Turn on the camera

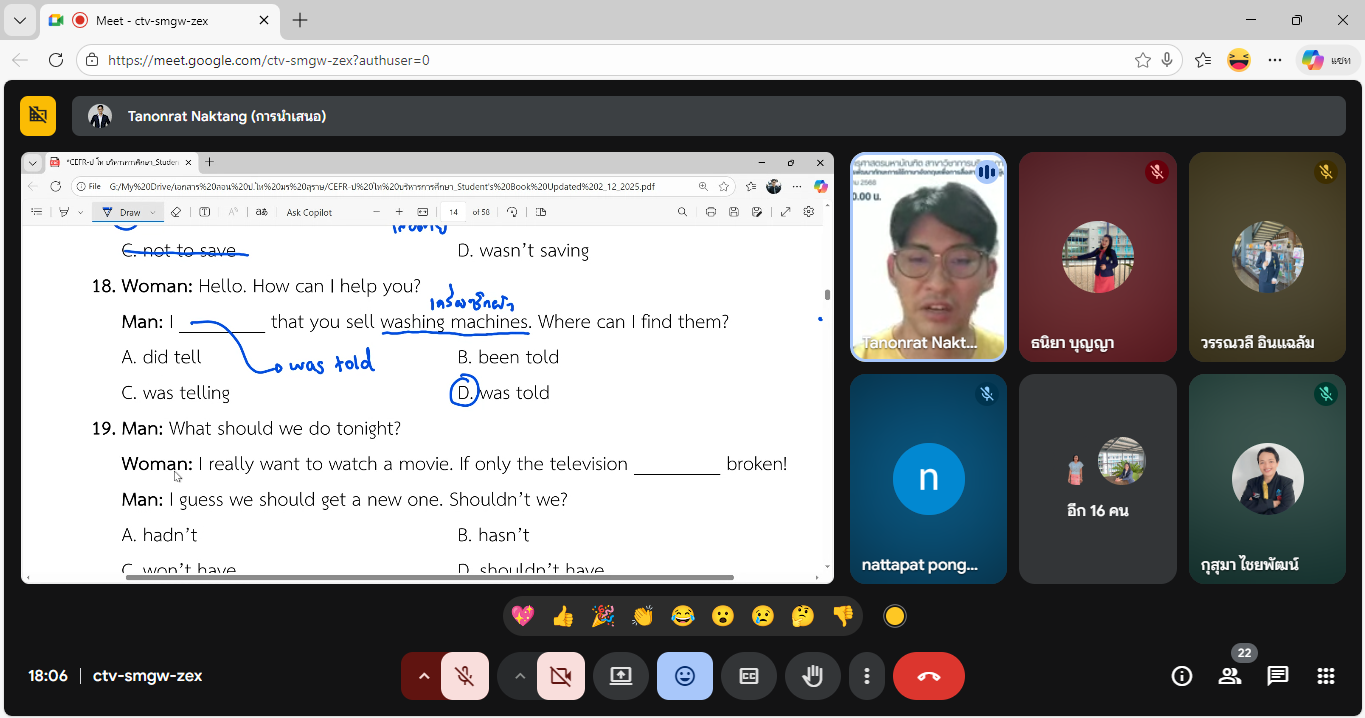[x=560, y=676]
